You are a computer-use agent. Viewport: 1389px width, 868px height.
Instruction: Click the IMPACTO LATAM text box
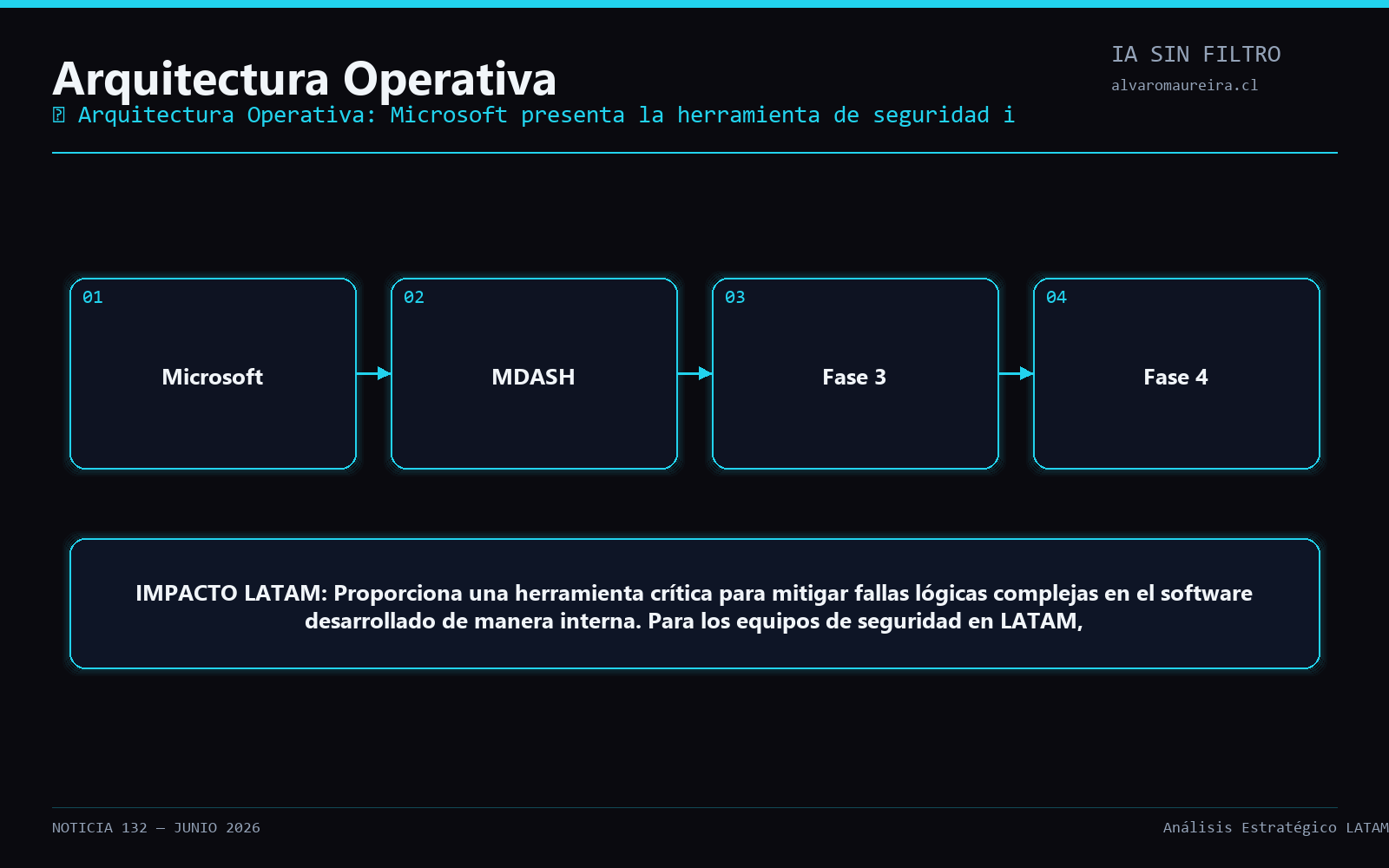[x=694, y=603]
